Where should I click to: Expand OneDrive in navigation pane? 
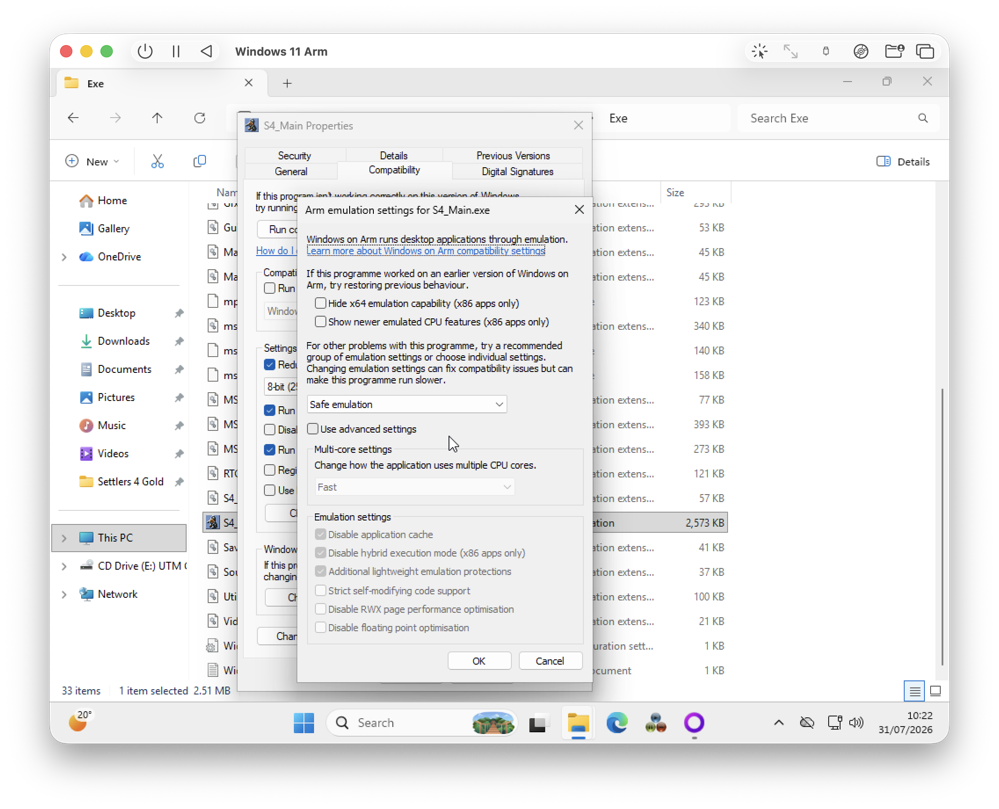click(x=64, y=257)
